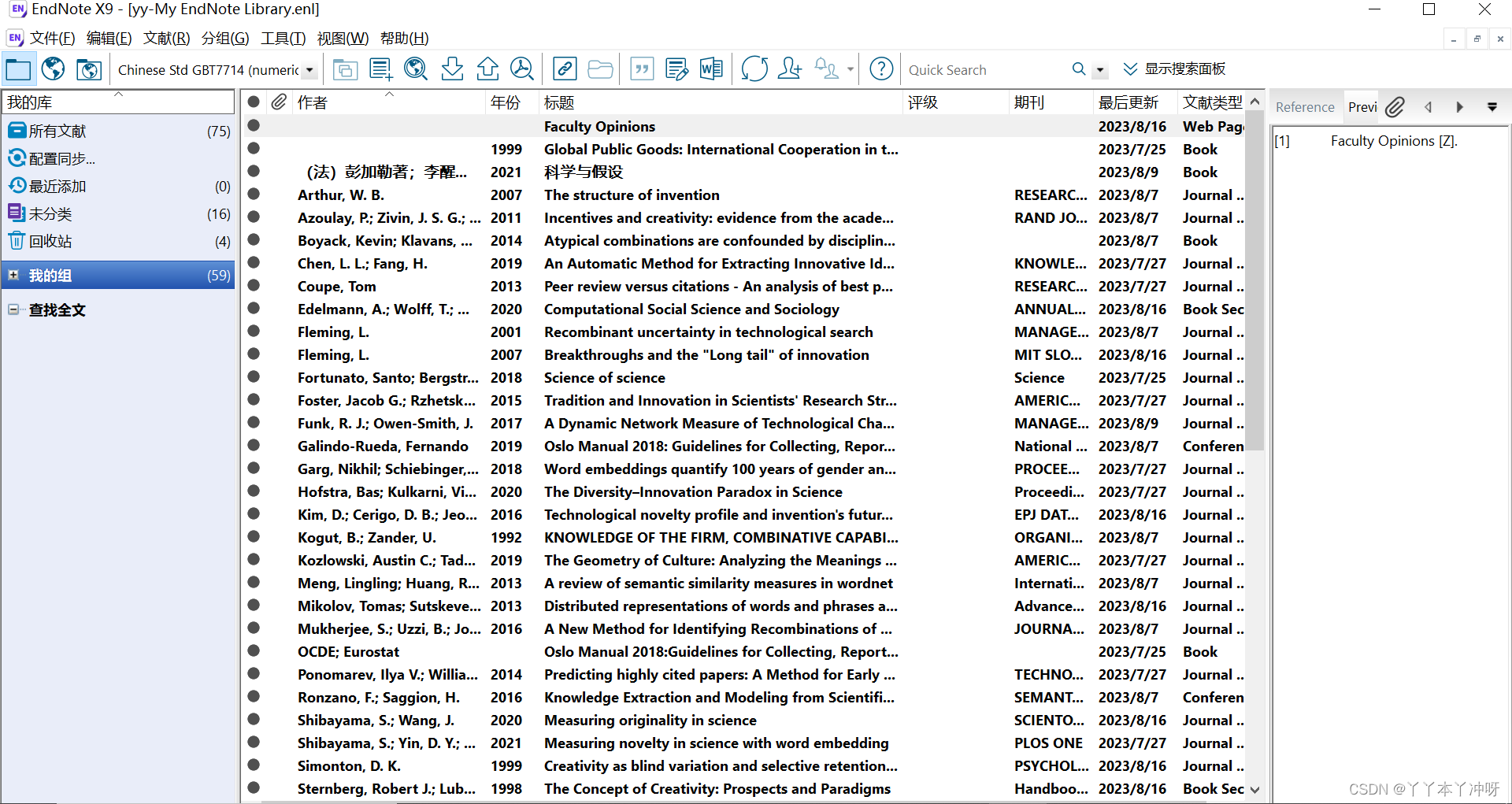This screenshot has width=1512, height=804.
Task: Toggle read dot for Coupe, Tom row
Action: coord(254,285)
